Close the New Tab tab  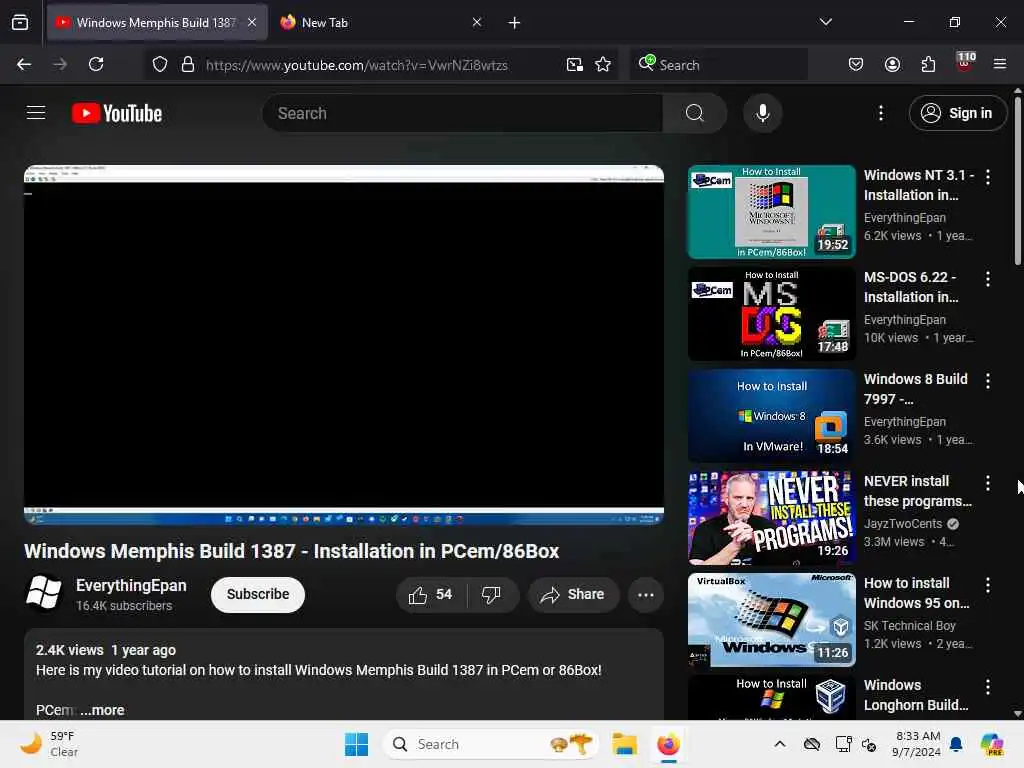tap(477, 22)
